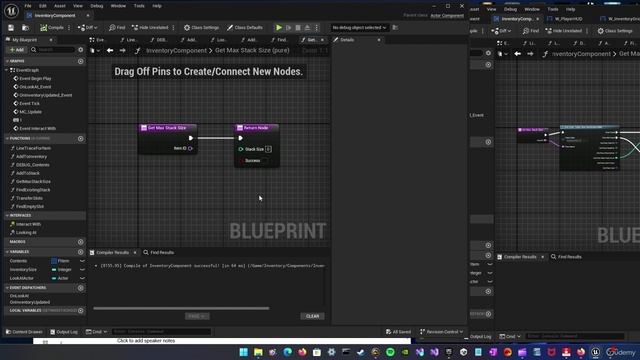Screen dimensions: 640x360
Task: Open the File menu
Action: 28,6
